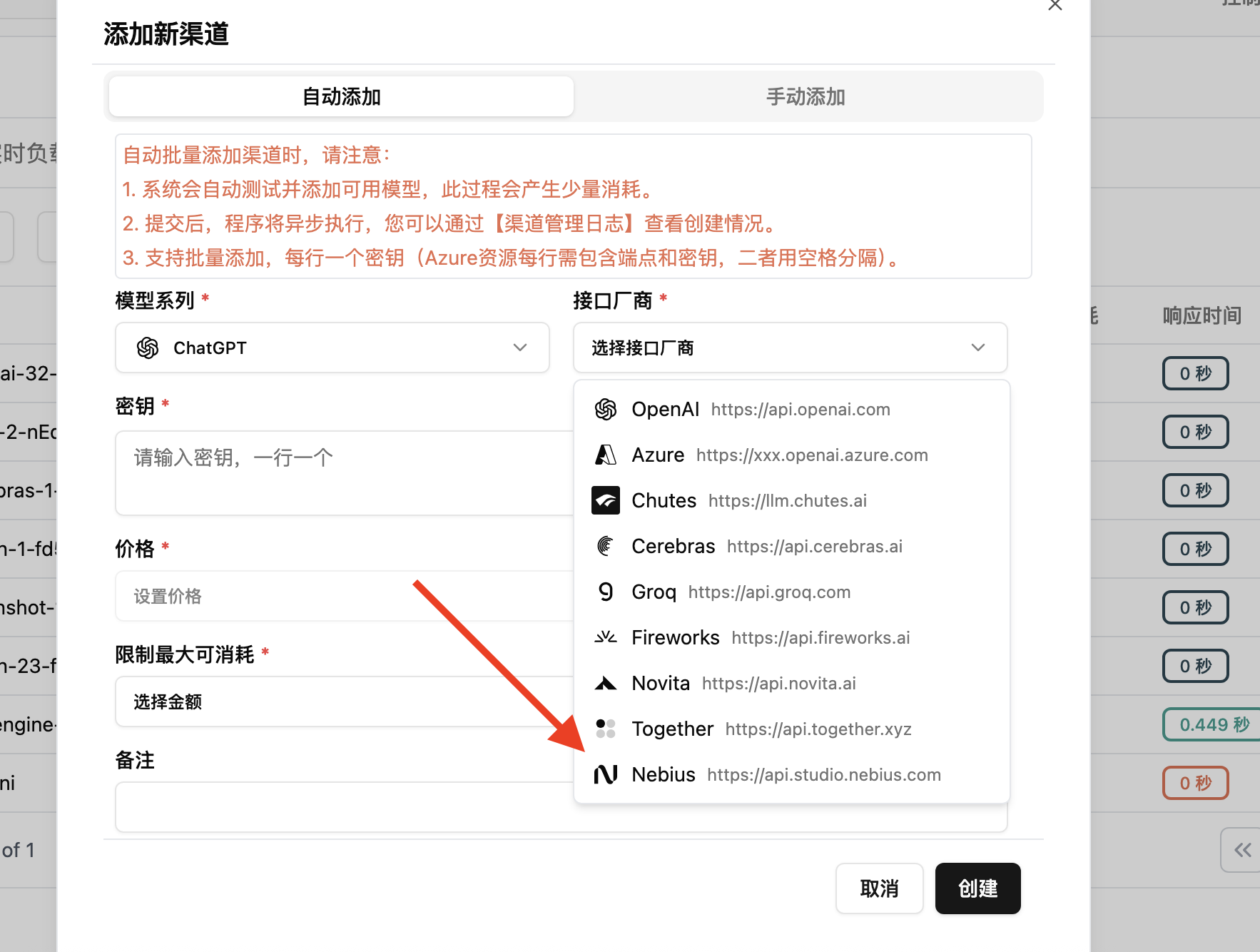Click the 备注 remarks input field

point(342,807)
